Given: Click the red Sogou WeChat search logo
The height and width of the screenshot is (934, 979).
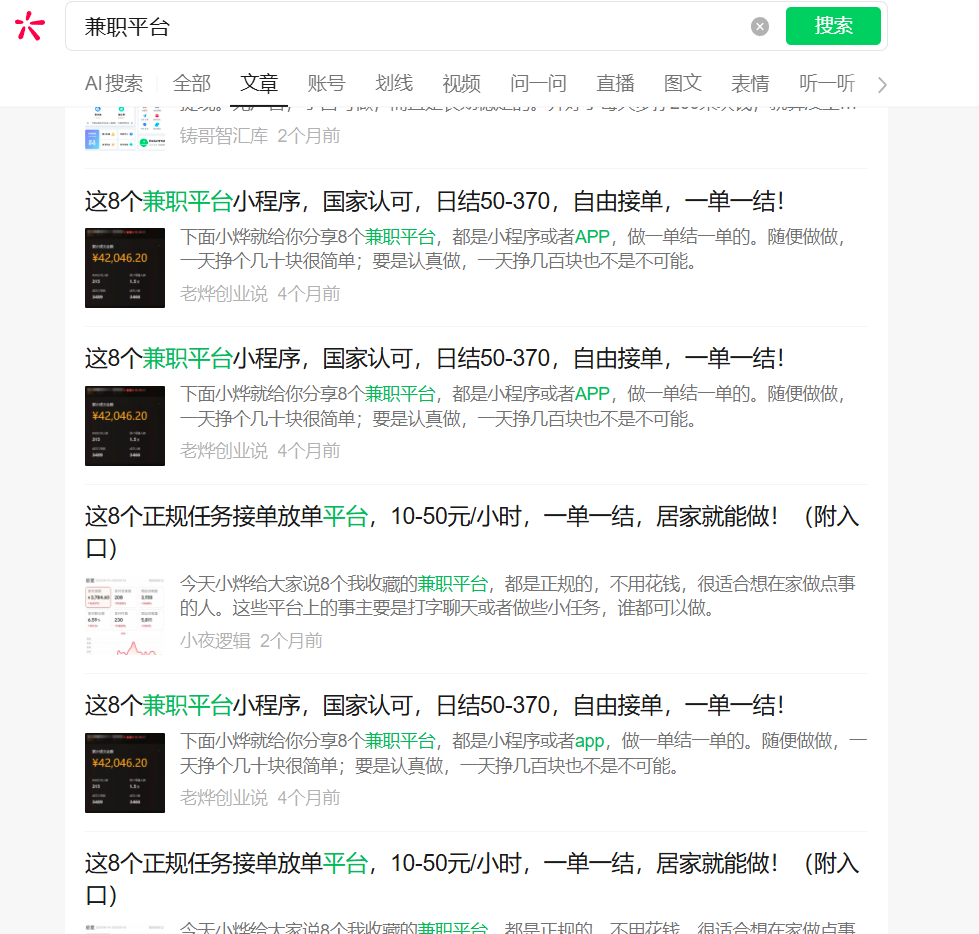Looking at the screenshot, I should (29, 26).
